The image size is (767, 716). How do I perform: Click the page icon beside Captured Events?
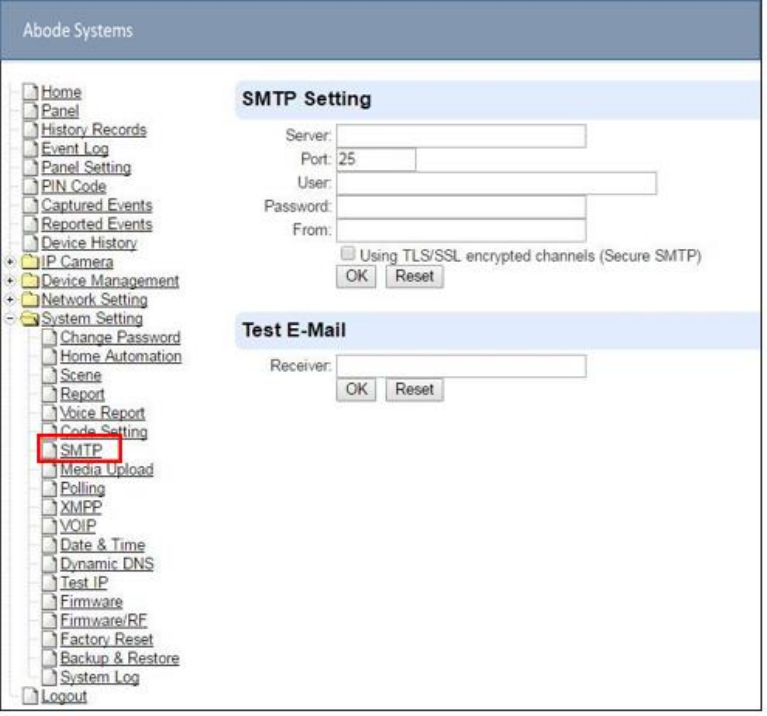[30, 205]
